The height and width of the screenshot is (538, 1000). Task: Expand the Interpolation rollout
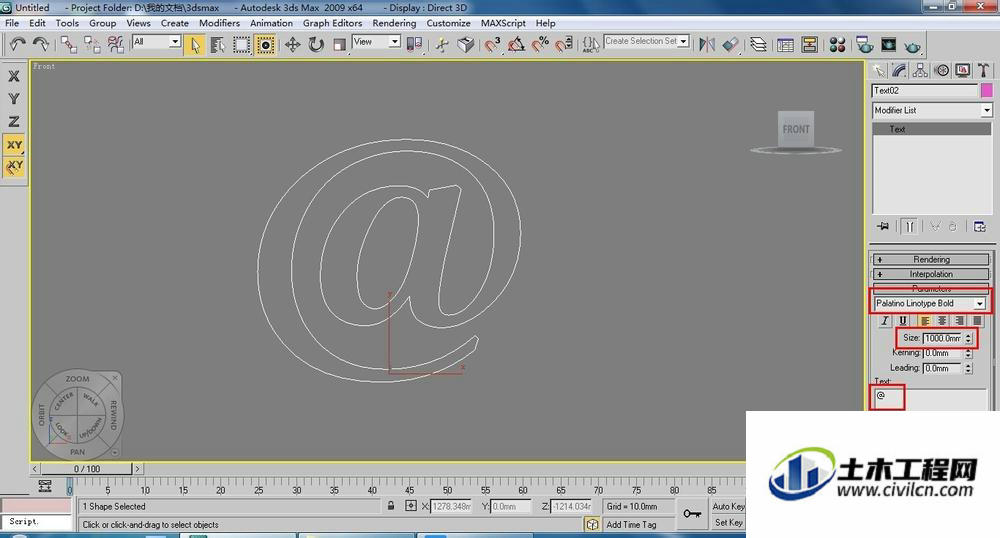tap(931, 274)
